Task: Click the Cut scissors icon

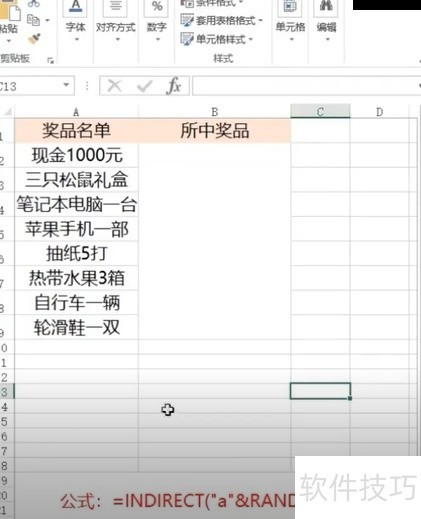Action: (34, 3)
